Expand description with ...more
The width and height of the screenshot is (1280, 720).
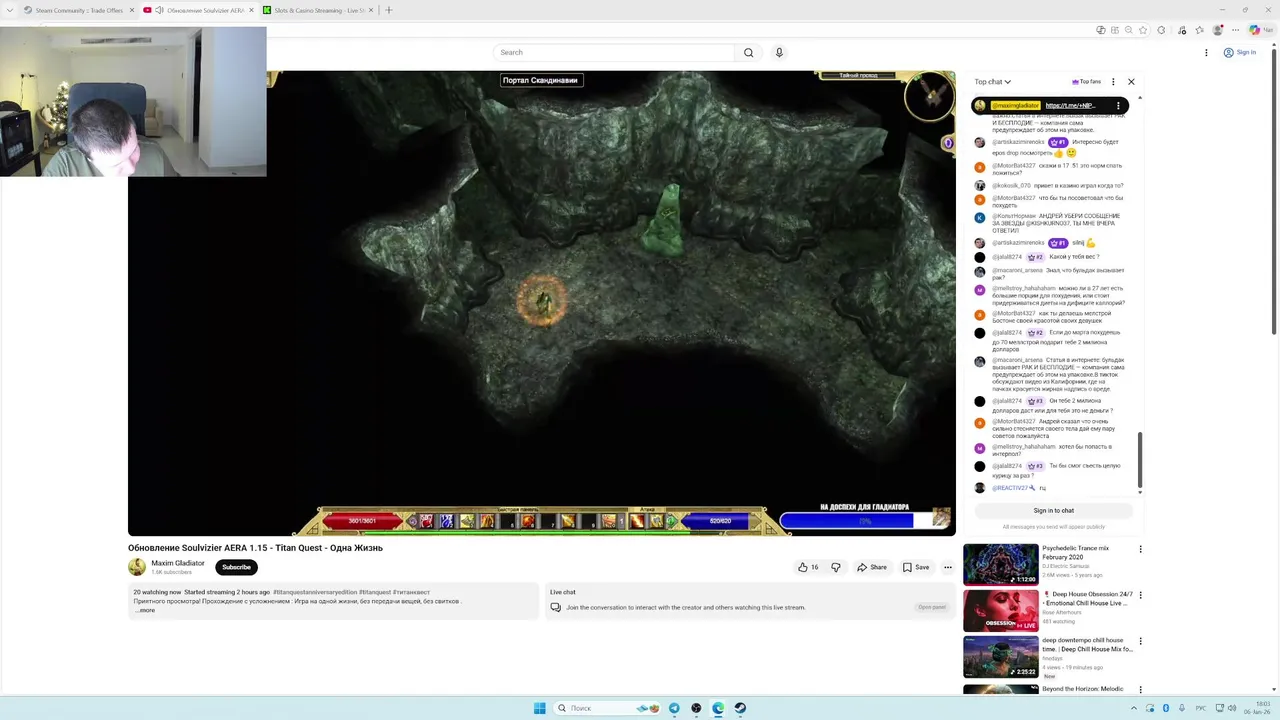145,610
